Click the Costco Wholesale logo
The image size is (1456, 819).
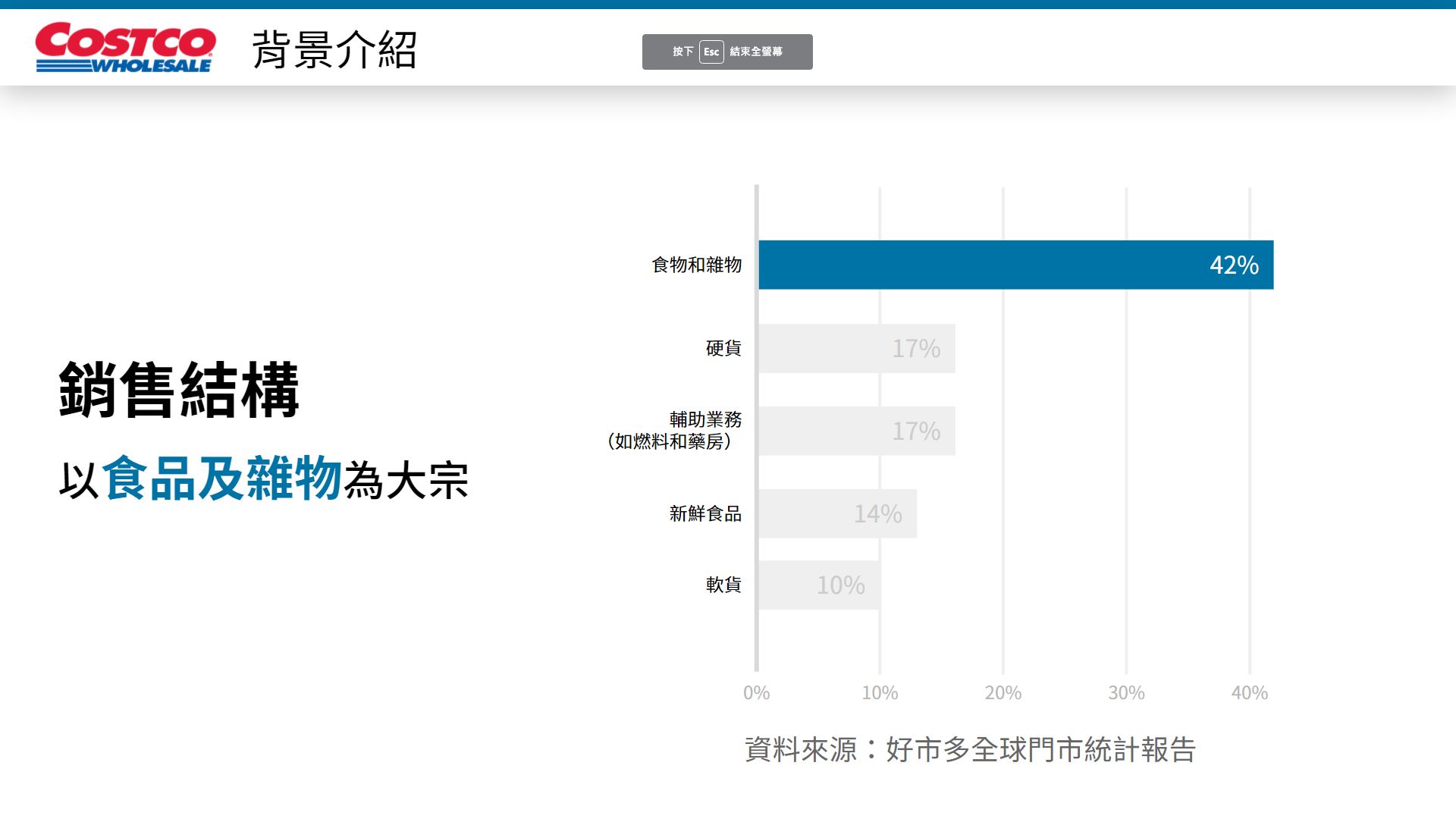click(x=126, y=48)
